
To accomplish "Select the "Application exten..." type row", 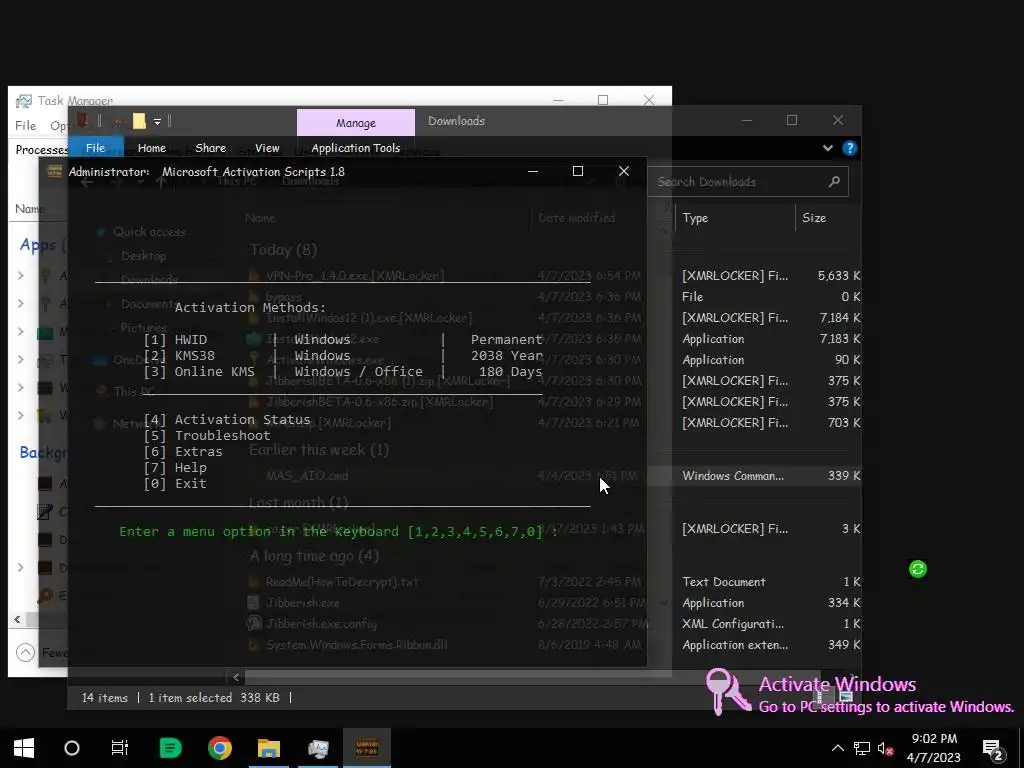I will 735,645.
